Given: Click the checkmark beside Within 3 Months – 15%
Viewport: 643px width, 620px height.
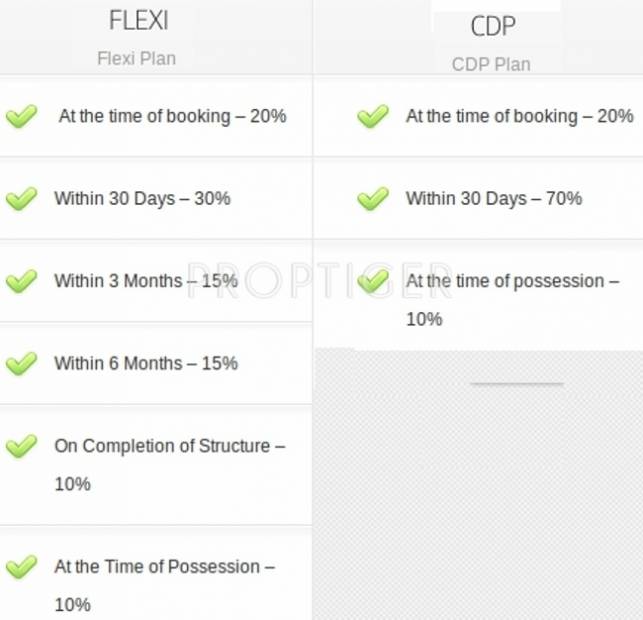Looking at the screenshot, I should pyautogui.click(x=21, y=282).
